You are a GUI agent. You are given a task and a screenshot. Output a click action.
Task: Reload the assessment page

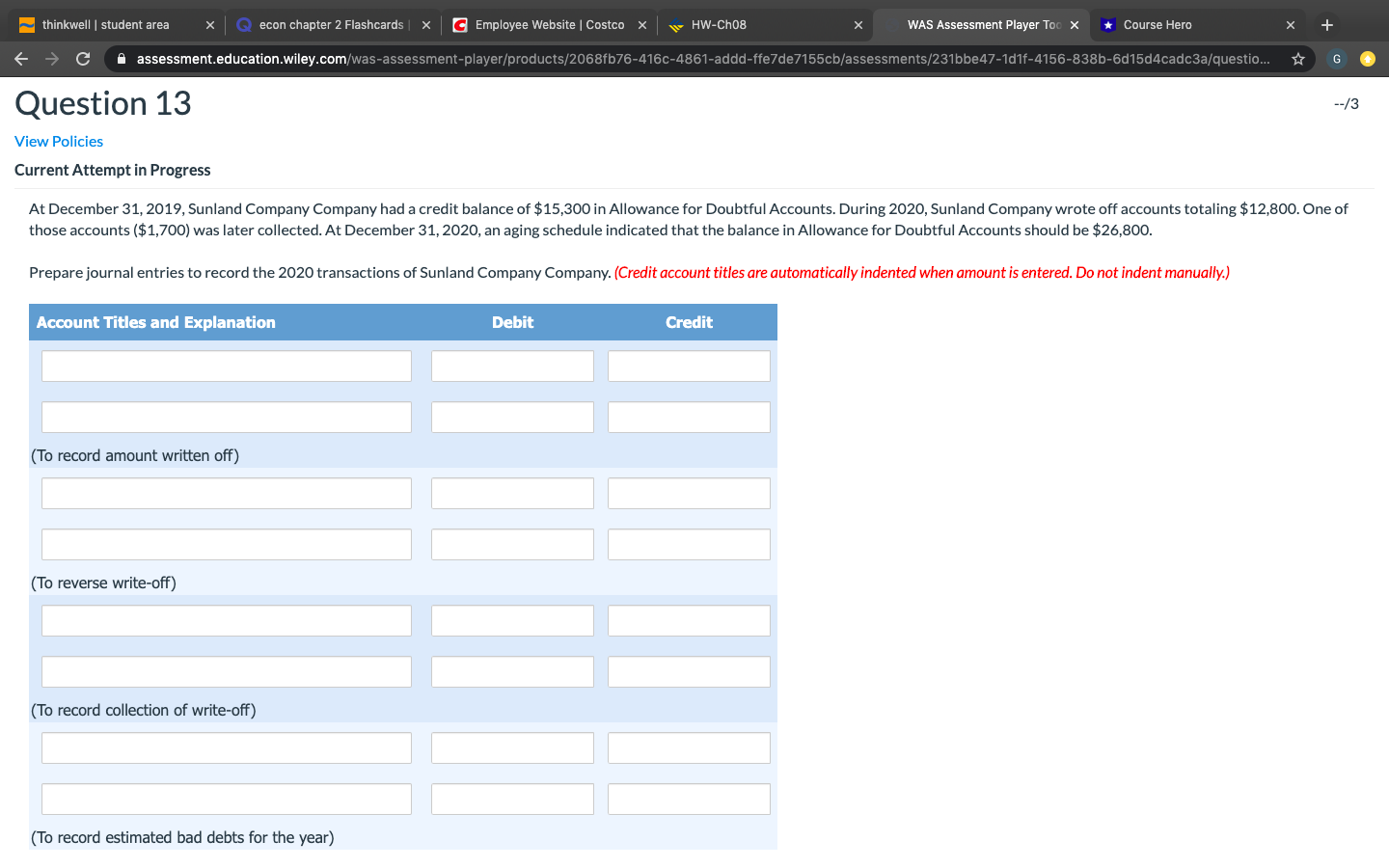pyautogui.click(x=83, y=59)
